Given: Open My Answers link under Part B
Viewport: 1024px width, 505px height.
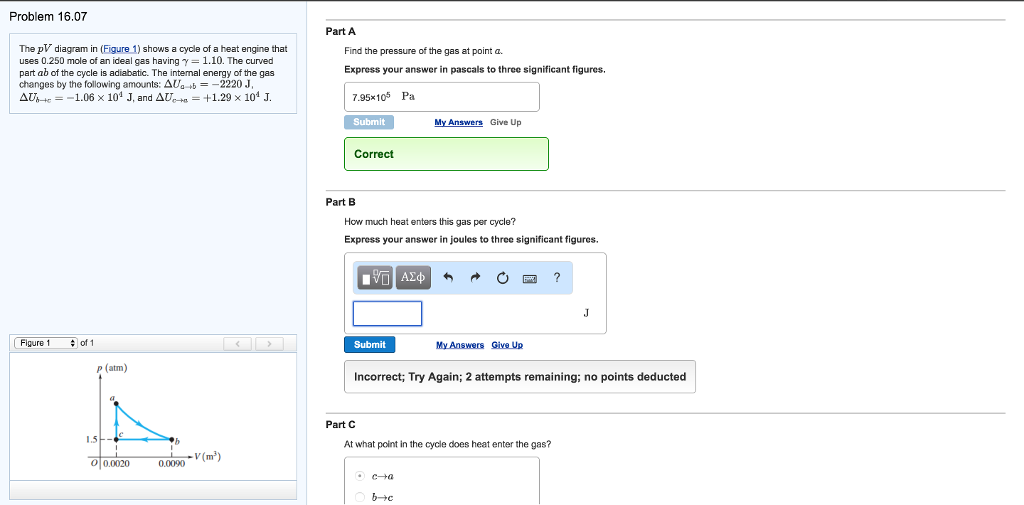Looking at the screenshot, I should click(x=460, y=345).
